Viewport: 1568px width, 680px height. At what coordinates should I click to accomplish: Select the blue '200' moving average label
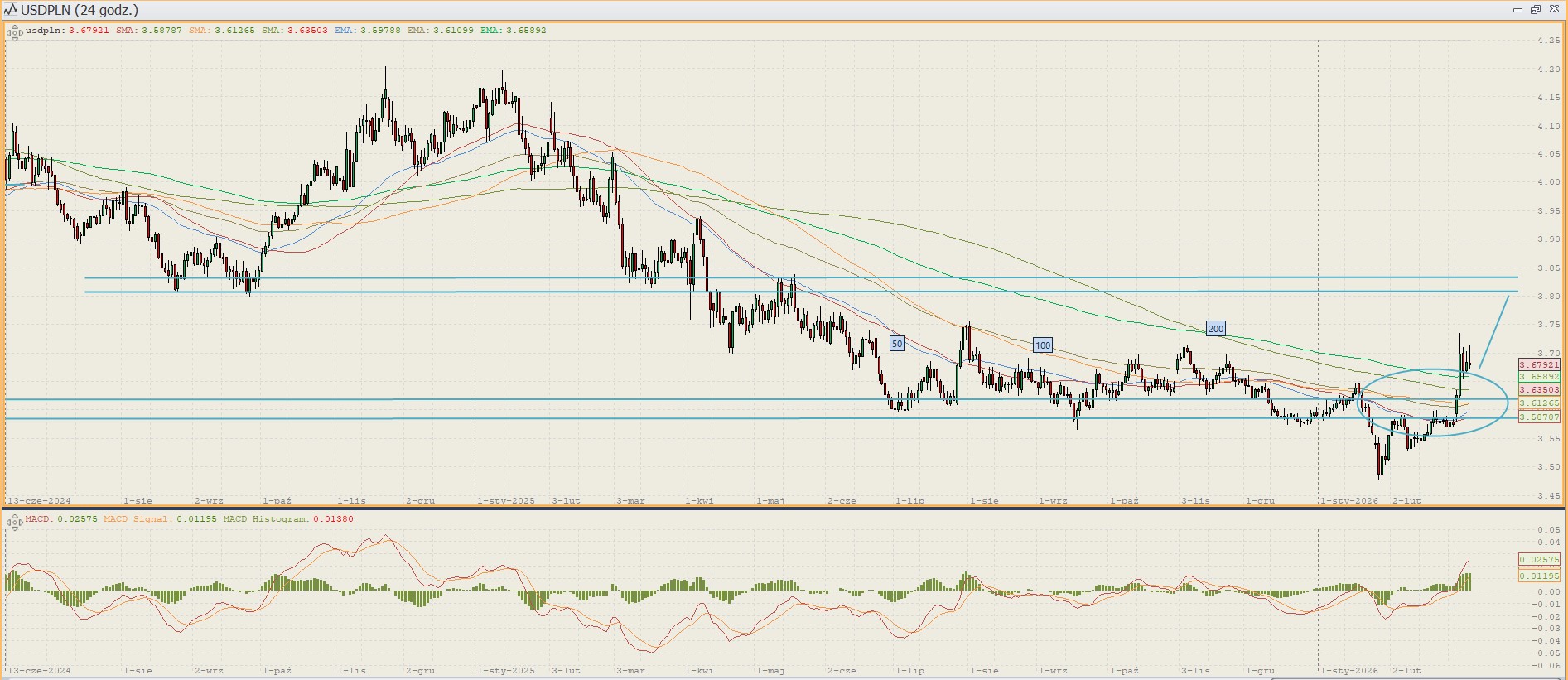(1215, 329)
